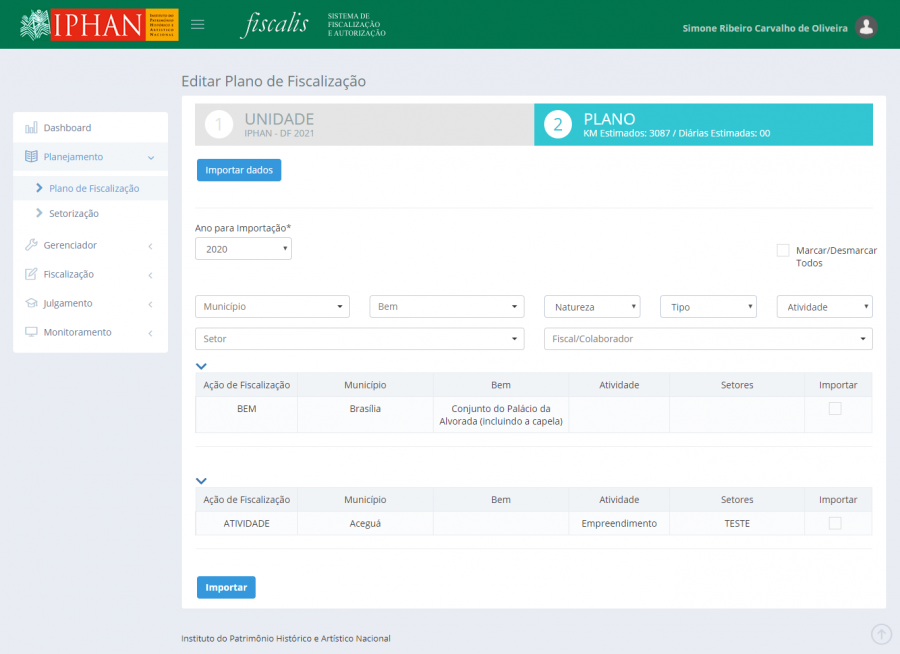Check Importar box for Aceguá row

pyautogui.click(x=835, y=523)
